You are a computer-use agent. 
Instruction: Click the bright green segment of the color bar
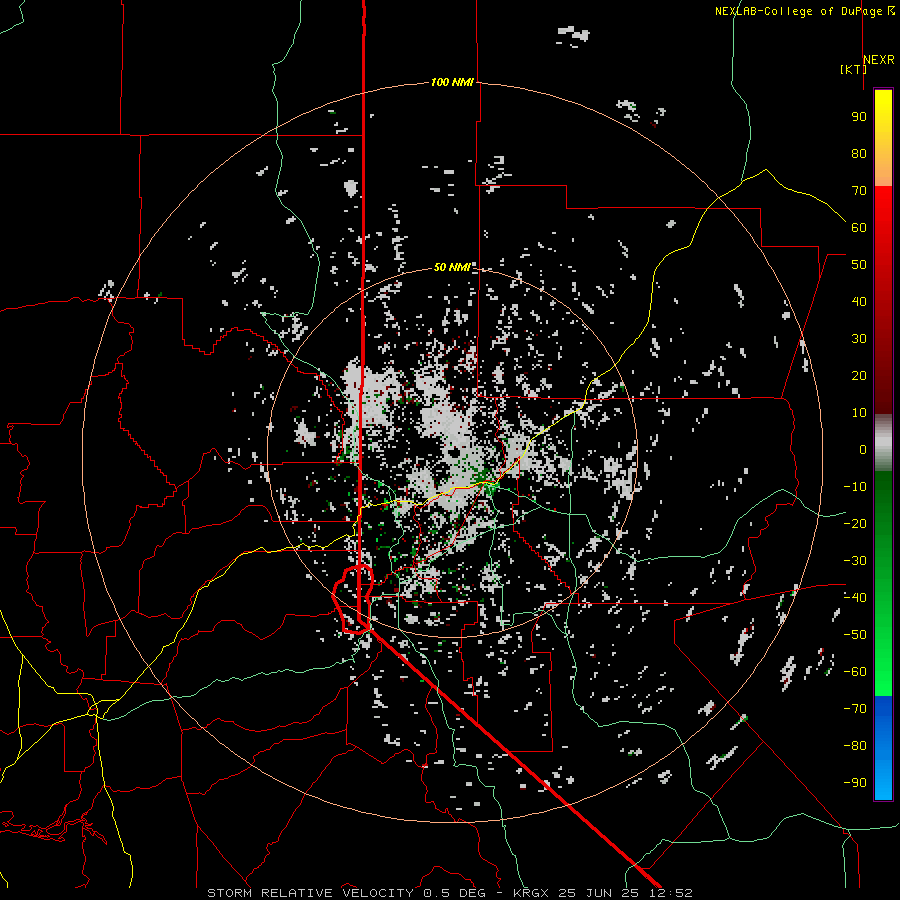tap(883, 660)
